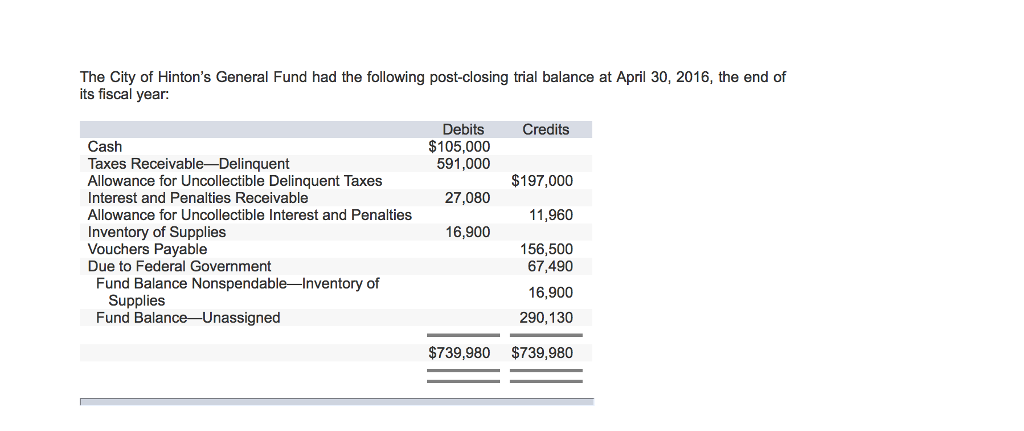The height and width of the screenshot is (431, 1024).
Task: Click the Debits column header
Action: (x=462, y=130)
